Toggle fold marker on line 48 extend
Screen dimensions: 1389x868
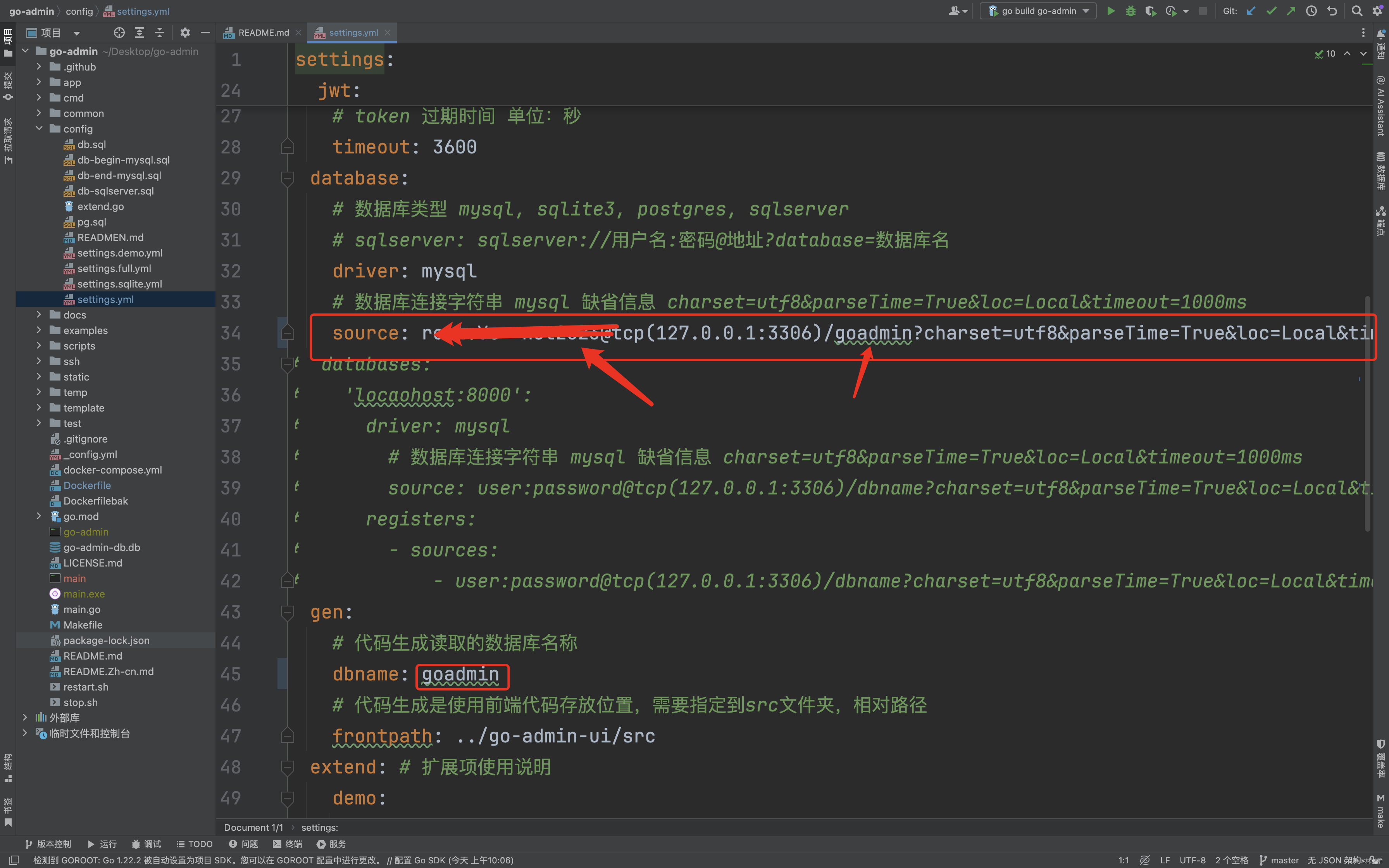click(x=288, y=768)
